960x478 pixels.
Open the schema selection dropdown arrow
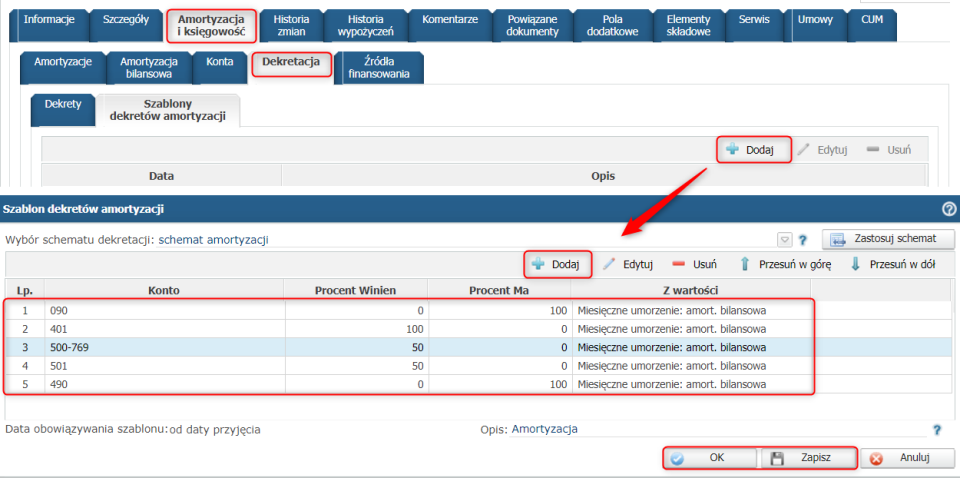click(784, 240)
